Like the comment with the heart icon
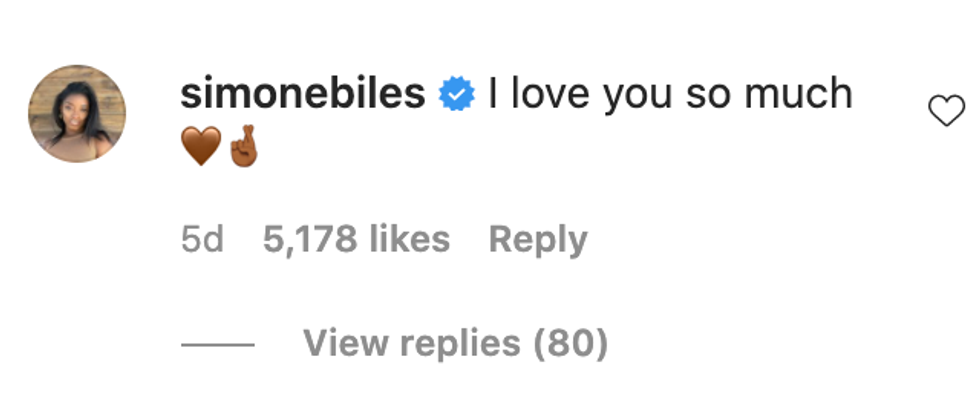Viewport: 980px width, 413px height. pyautogui.click(x=946, y=112)
